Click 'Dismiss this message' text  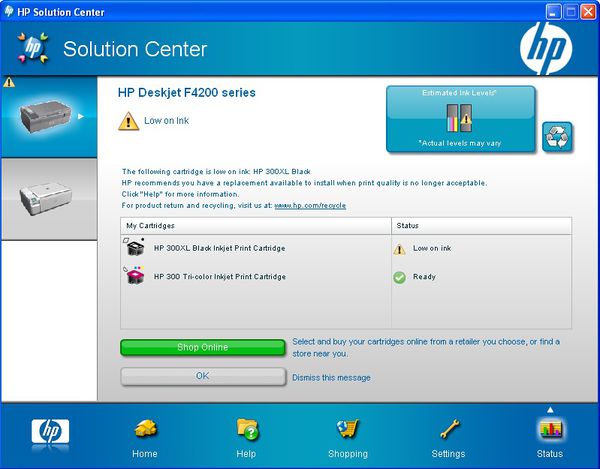click(x=331, y=378)
